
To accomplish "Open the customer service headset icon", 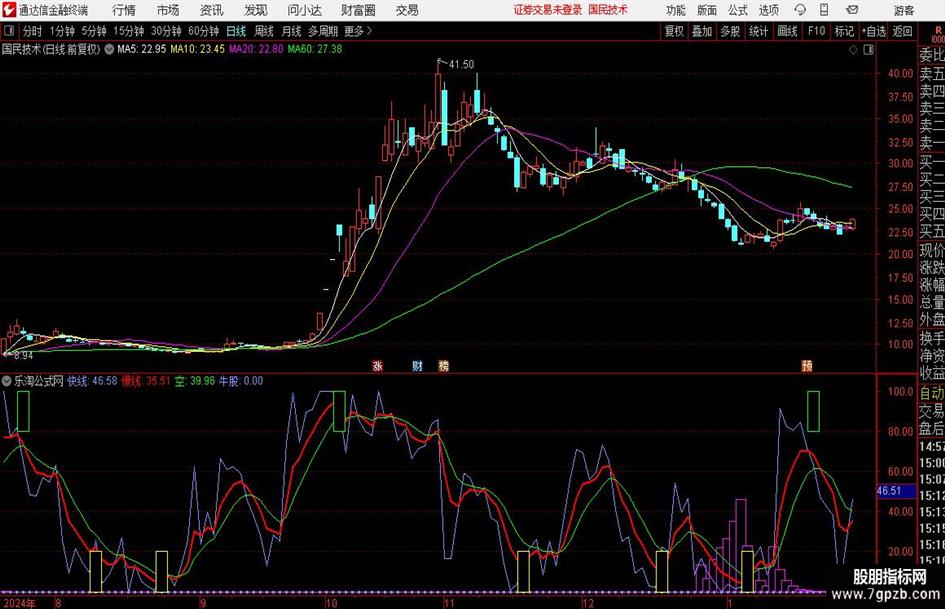I will (800, 10).
